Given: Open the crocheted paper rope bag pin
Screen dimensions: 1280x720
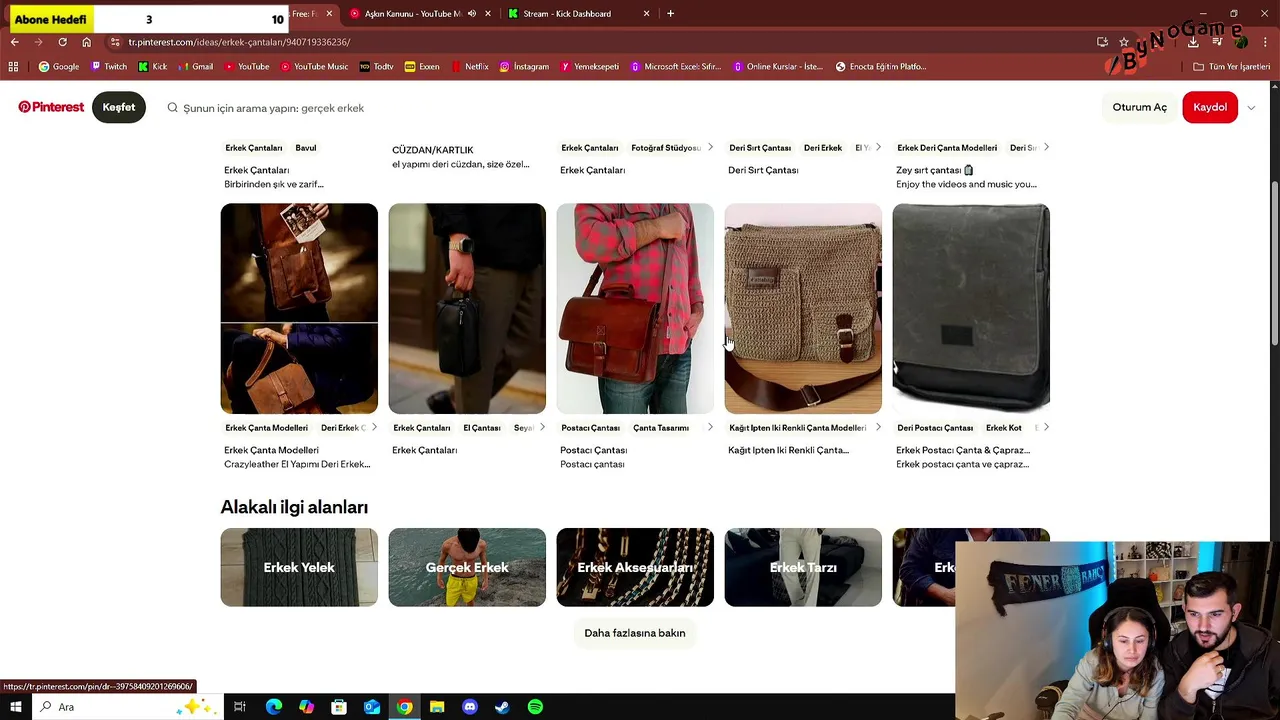Looking at the screenshot, I should [803, 308].
